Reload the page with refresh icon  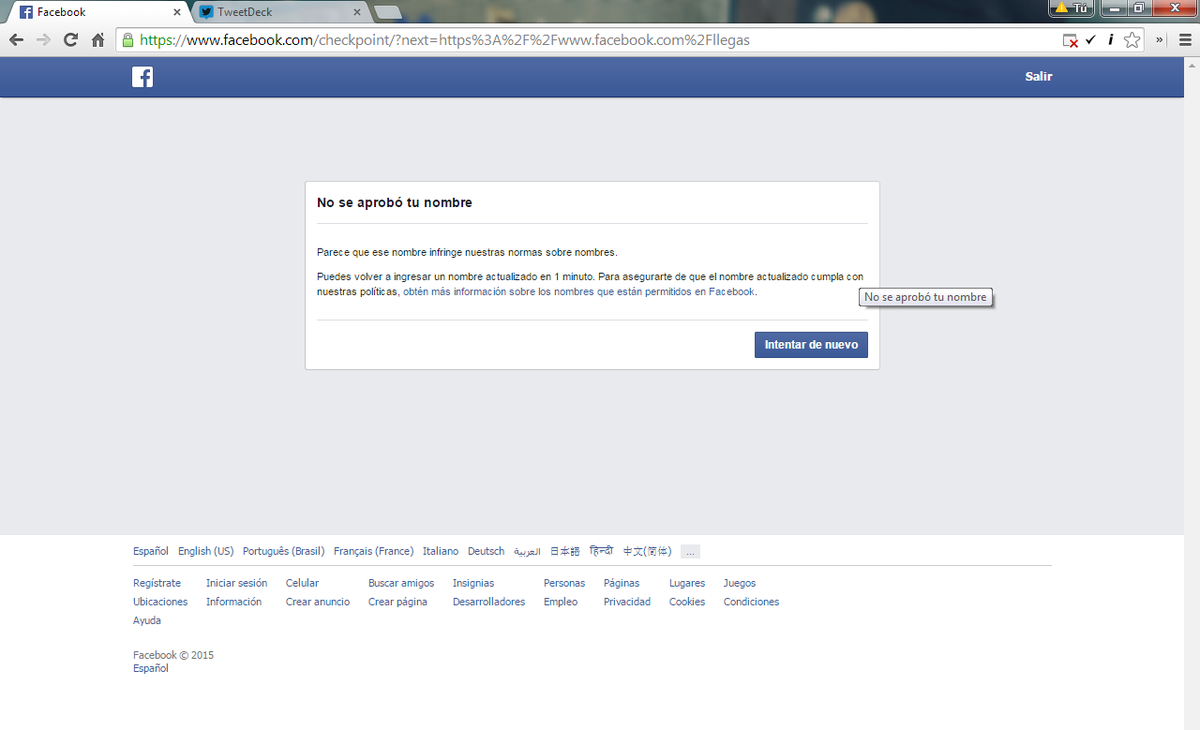(70, 41)
